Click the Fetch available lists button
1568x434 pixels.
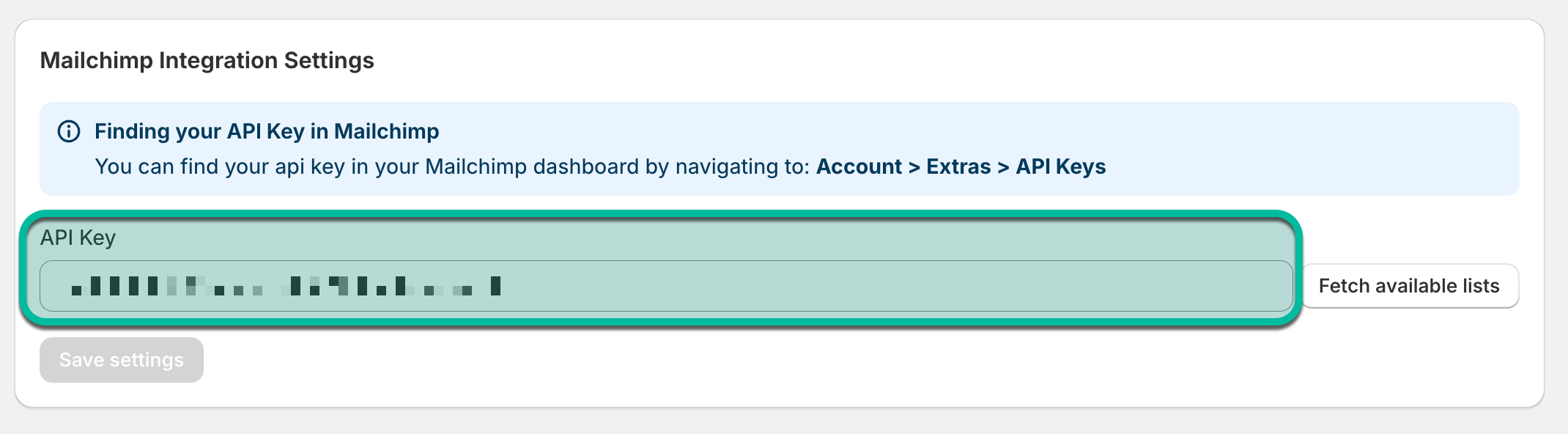(x=1409, y=286)
